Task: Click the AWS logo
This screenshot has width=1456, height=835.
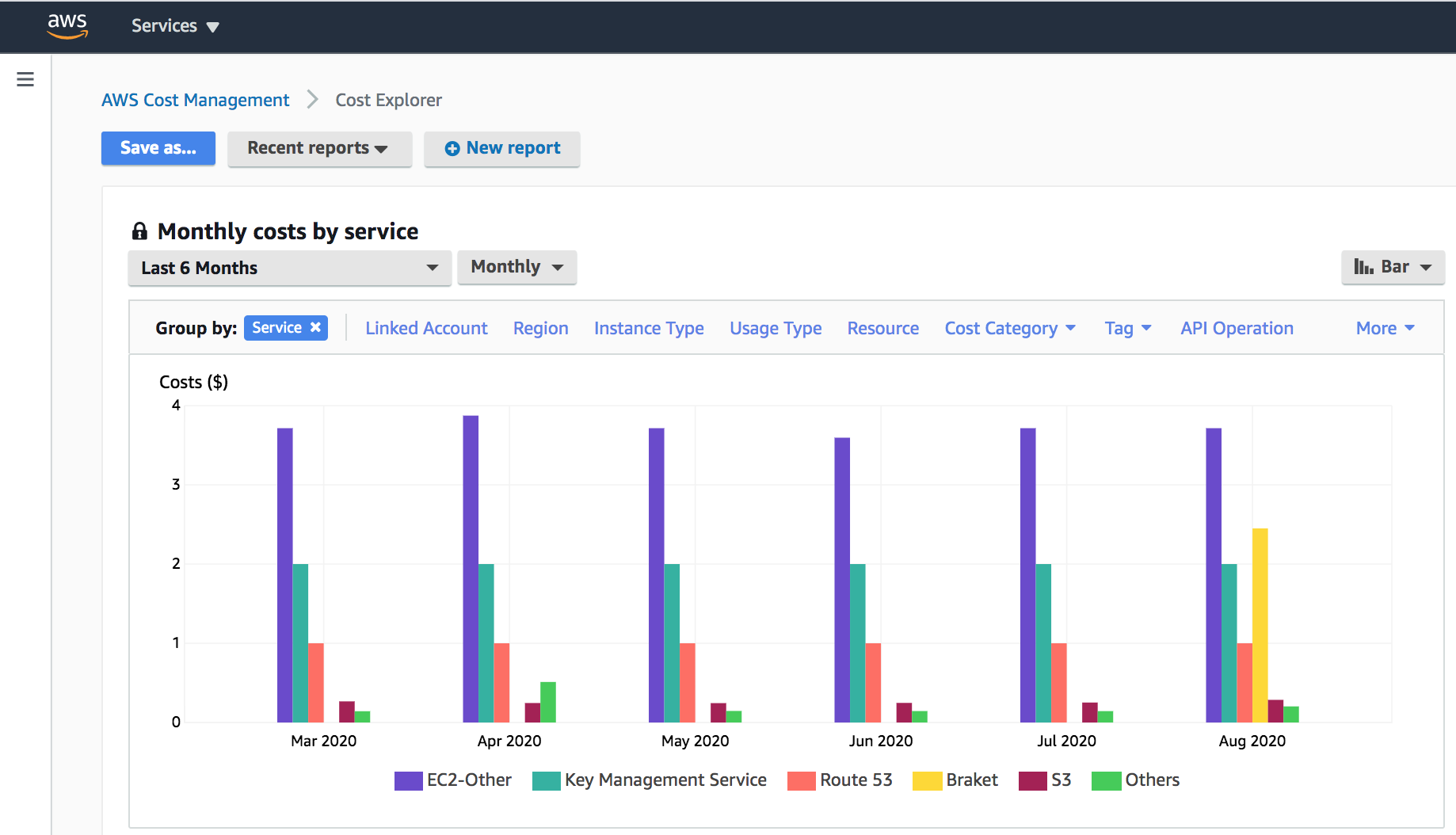Action: tap(67, 26)
